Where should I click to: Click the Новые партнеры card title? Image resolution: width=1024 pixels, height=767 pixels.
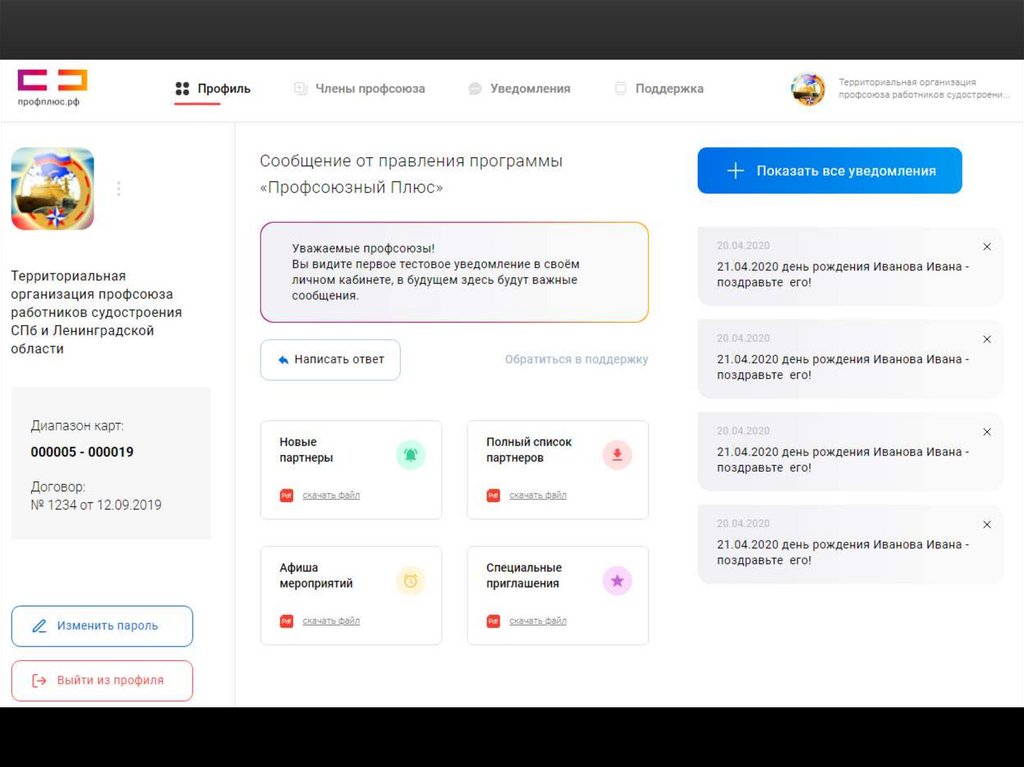coord(306,450)
